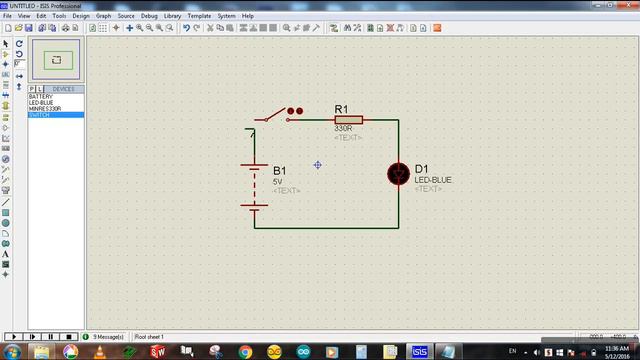The image size is (640, 360).
Task: Select SWITCH in the devices list
Action: click(x=56, y=115)
